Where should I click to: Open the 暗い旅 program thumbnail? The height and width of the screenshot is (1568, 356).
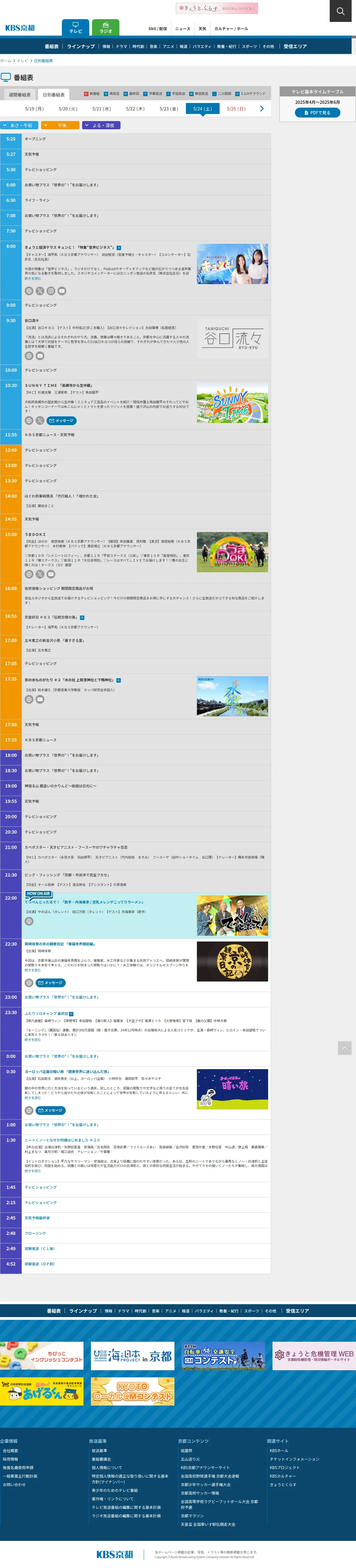tap(232, 1089)
